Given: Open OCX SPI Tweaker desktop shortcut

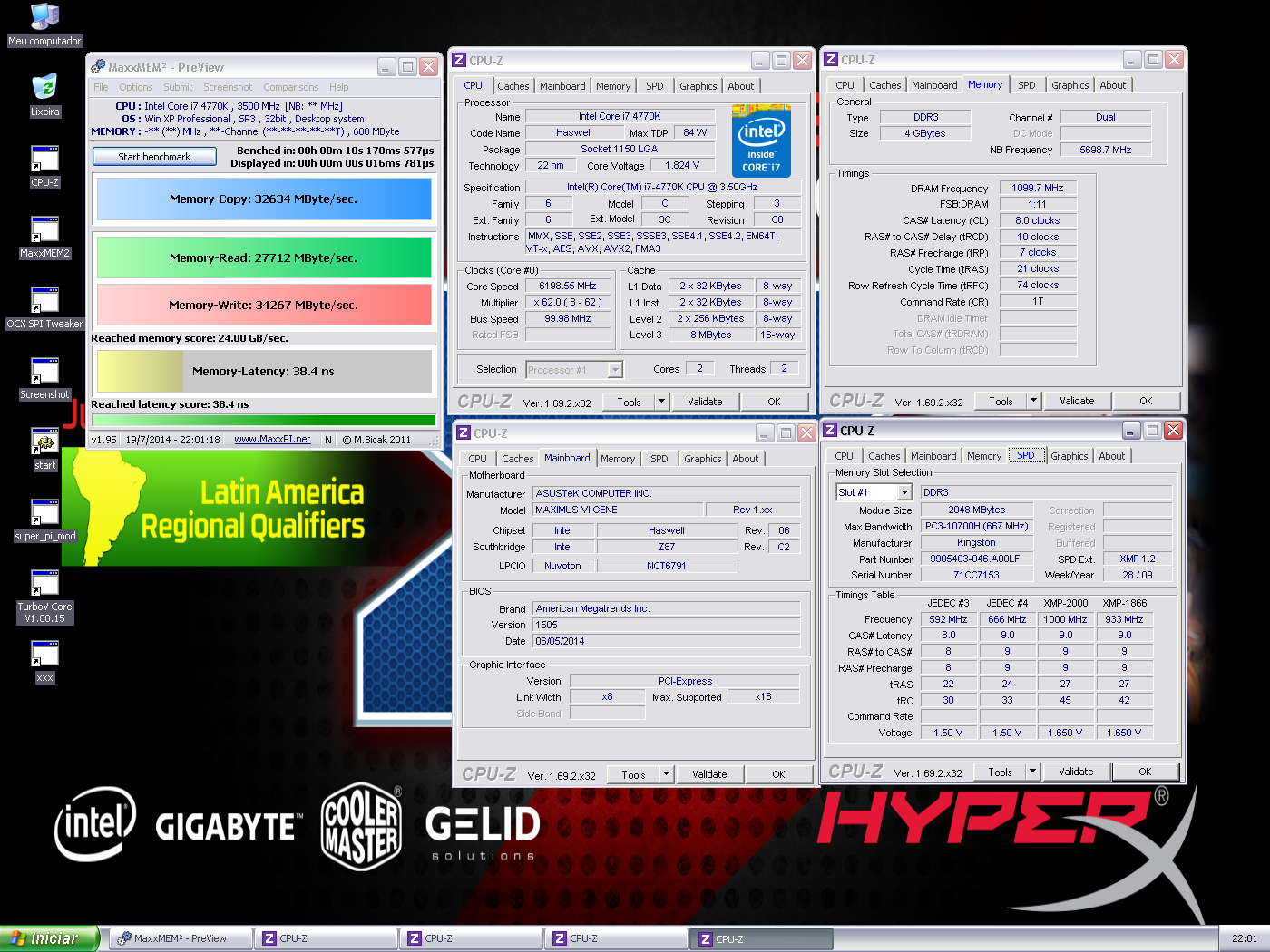Looking at the screenshot, I should 44,308.
